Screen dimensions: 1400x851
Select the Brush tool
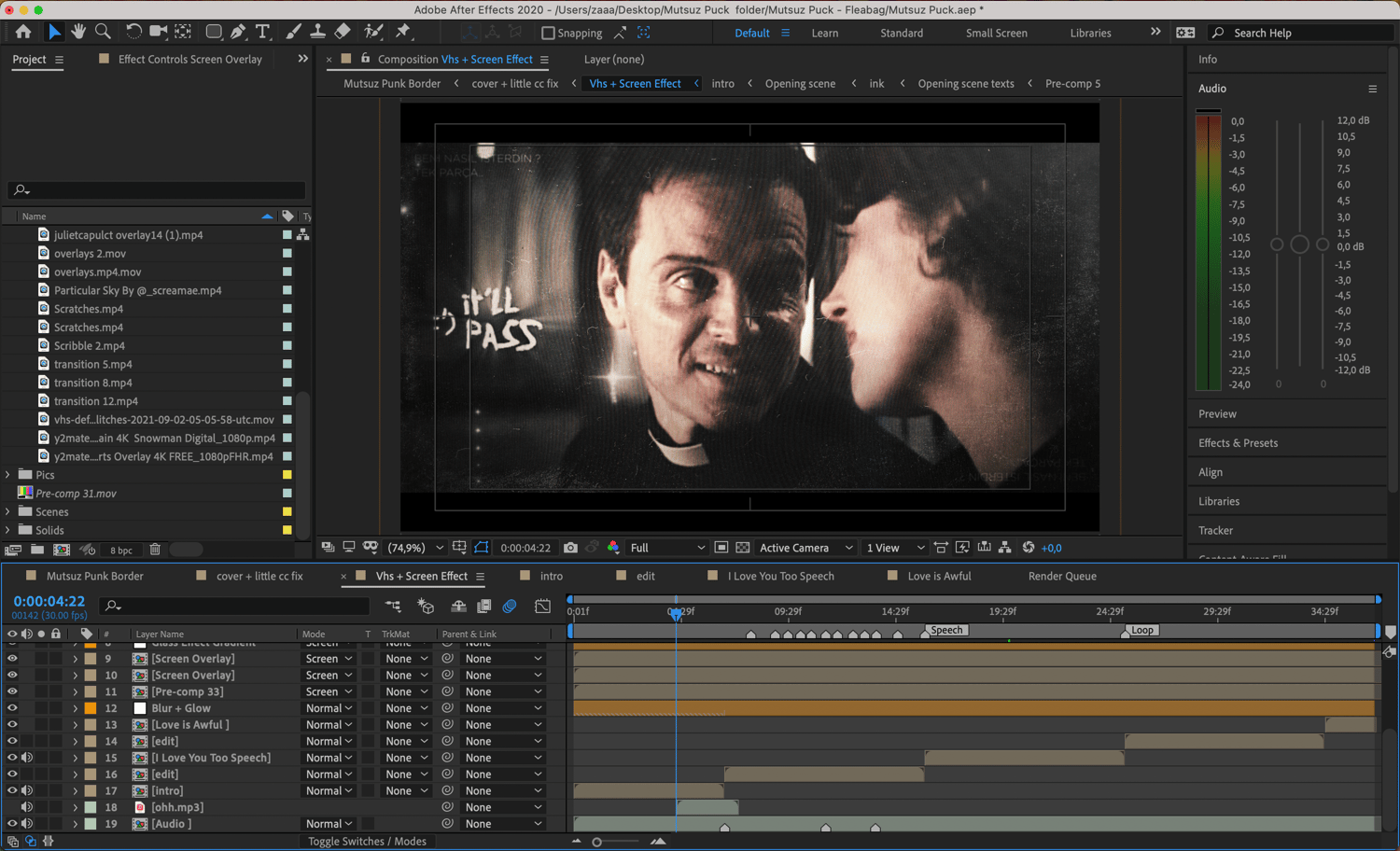(x=293, y=32)
